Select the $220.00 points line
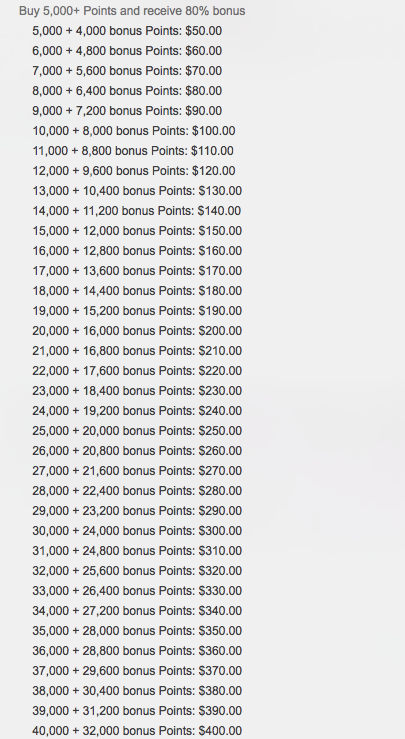 click(137, 371)
